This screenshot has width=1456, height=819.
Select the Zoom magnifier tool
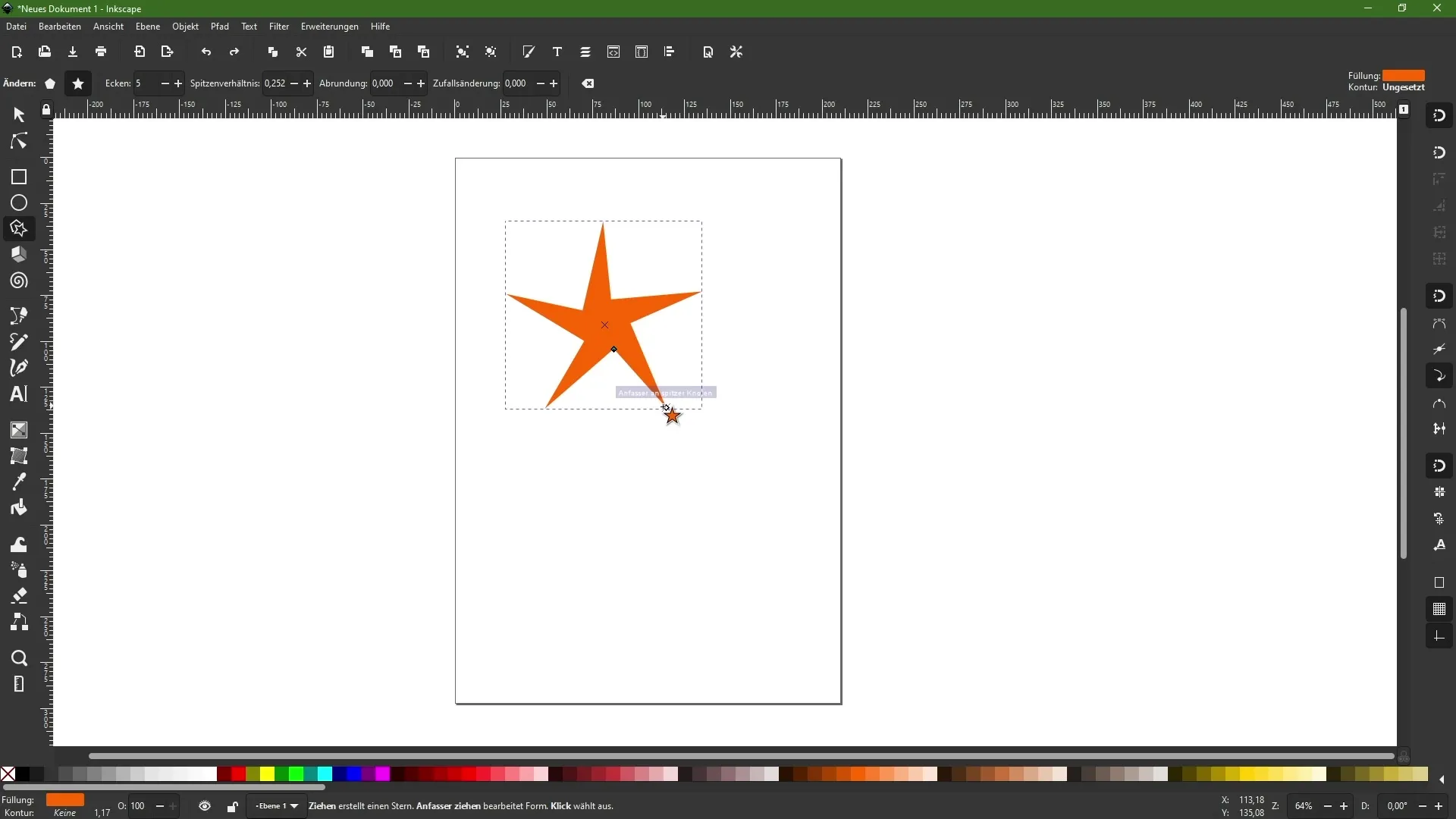tap(19, 658)
